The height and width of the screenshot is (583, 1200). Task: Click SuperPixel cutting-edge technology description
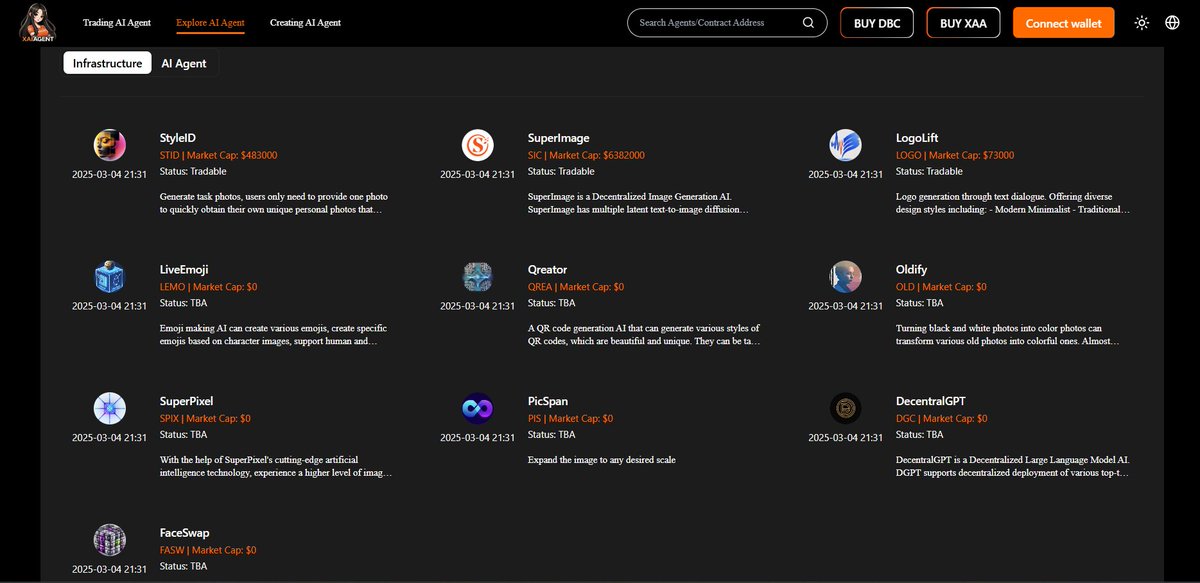tap(276, 466)
